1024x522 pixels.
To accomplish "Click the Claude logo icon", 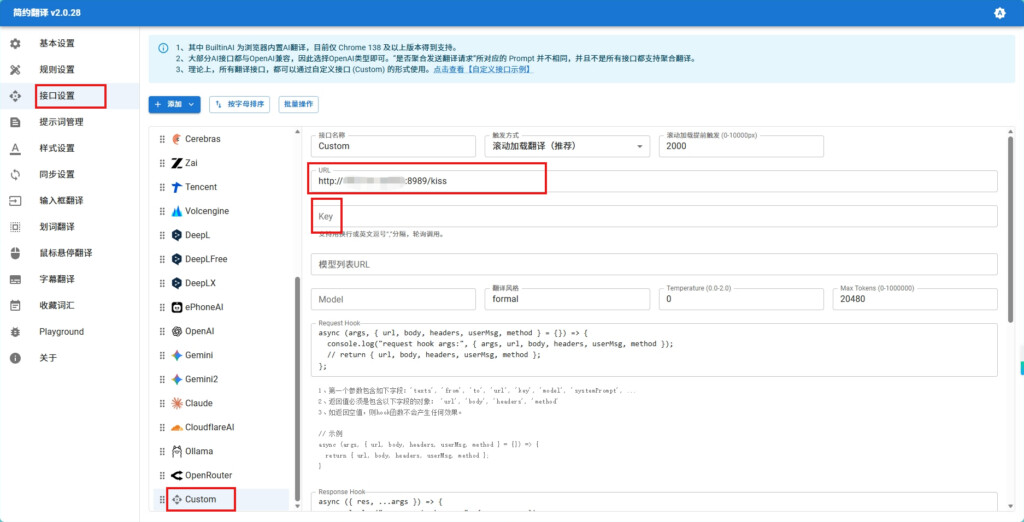I will [176, 403].
